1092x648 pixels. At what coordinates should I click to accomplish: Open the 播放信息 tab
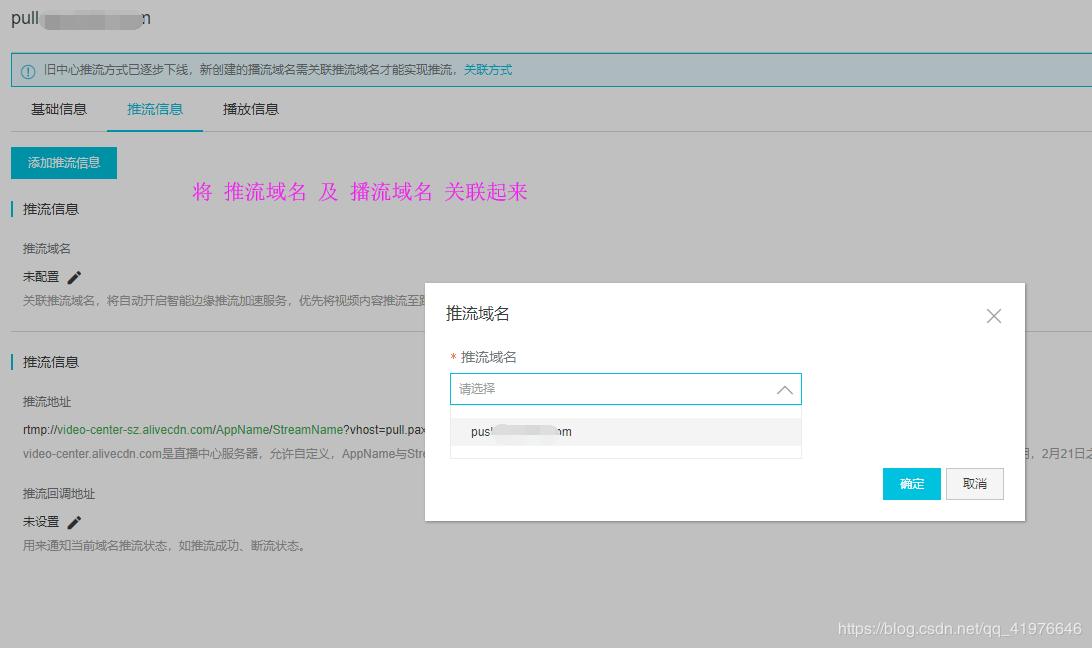coord(251,109)
